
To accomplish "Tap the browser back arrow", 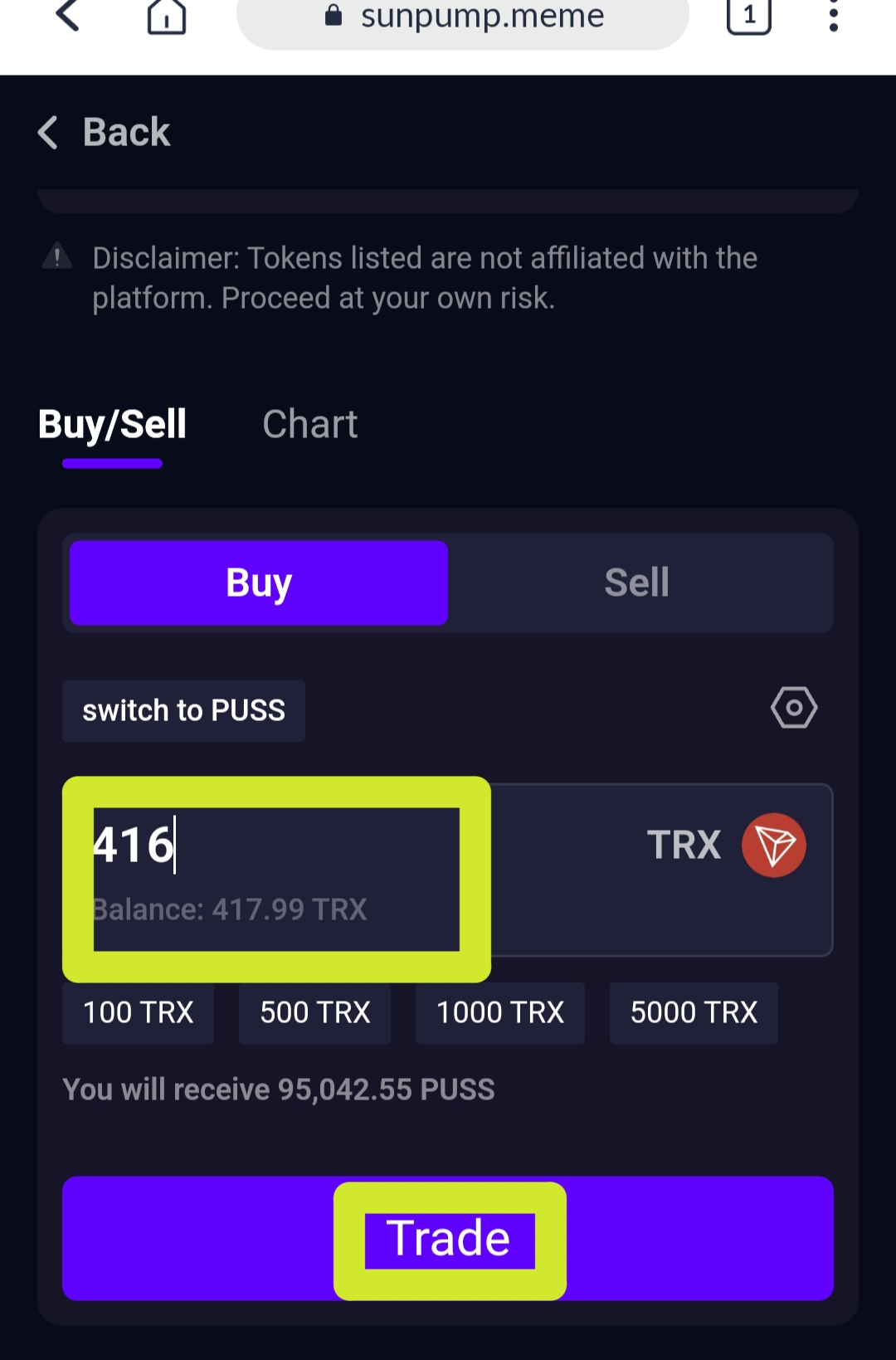I will pos(68,15).
